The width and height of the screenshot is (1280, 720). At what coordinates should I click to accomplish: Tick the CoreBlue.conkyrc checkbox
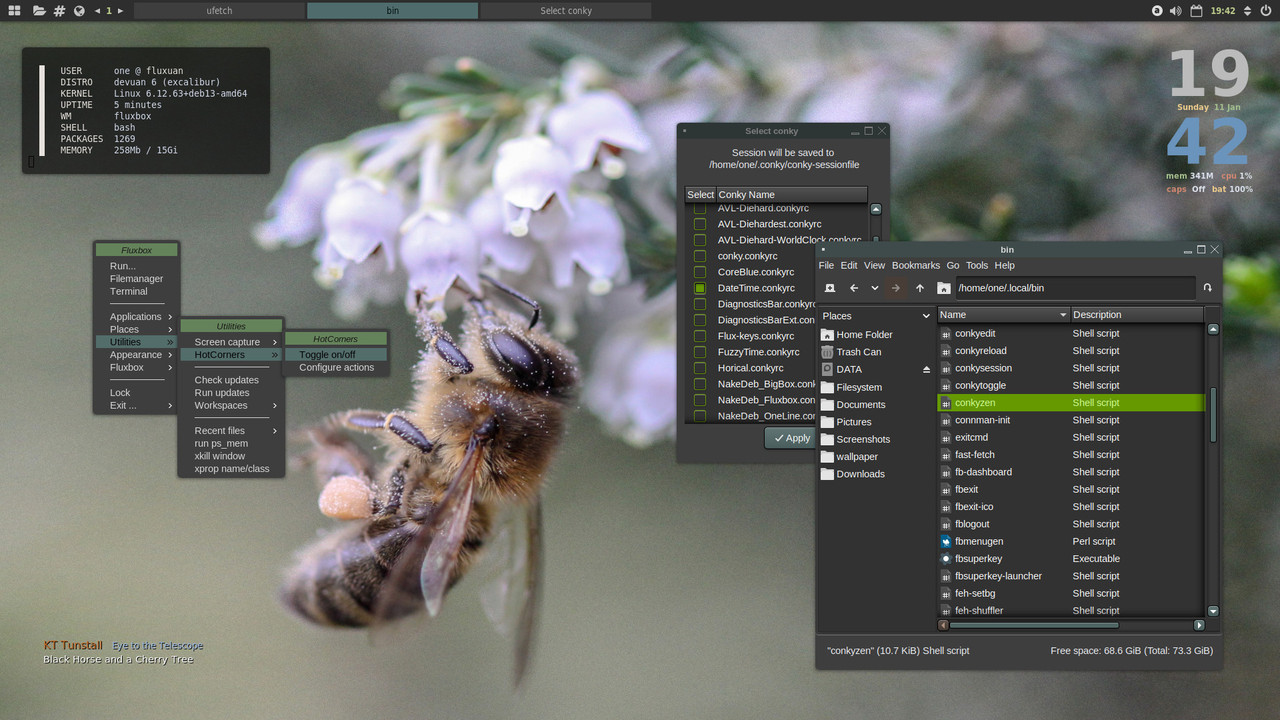coord(700,272)
